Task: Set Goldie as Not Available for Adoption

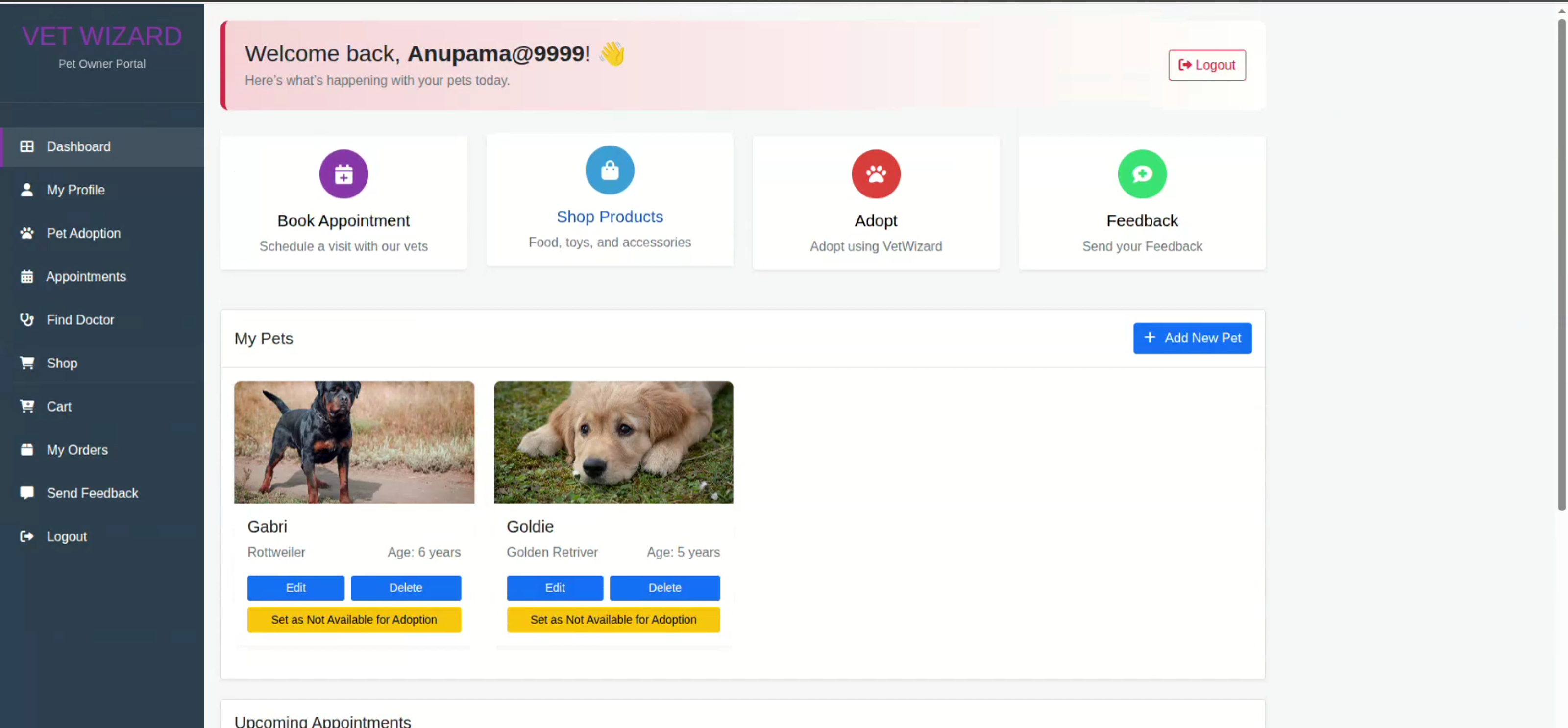Action: click(613, 620)
